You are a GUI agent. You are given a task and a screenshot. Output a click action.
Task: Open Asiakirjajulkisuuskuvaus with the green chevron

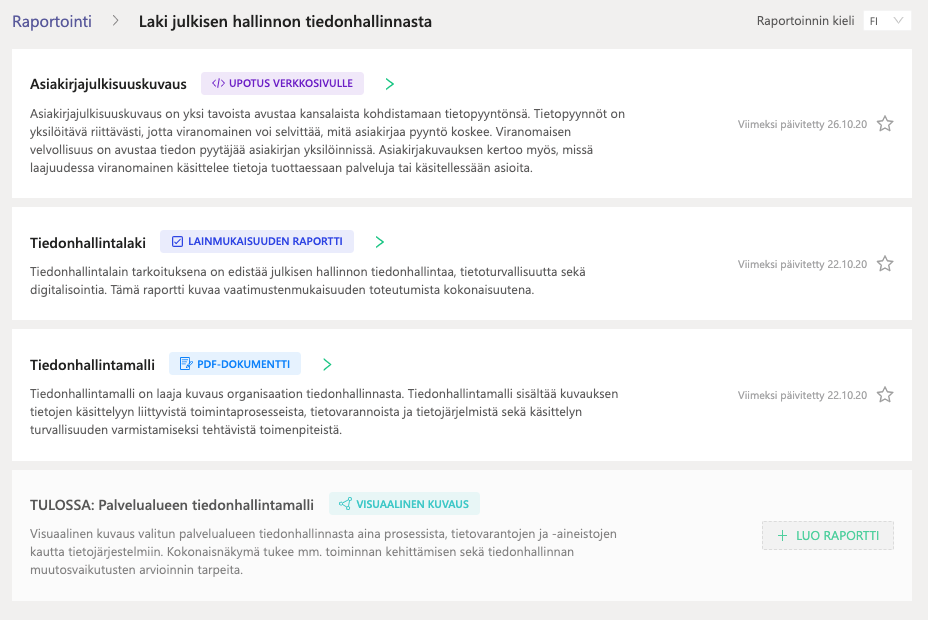[x=389, y=84]
